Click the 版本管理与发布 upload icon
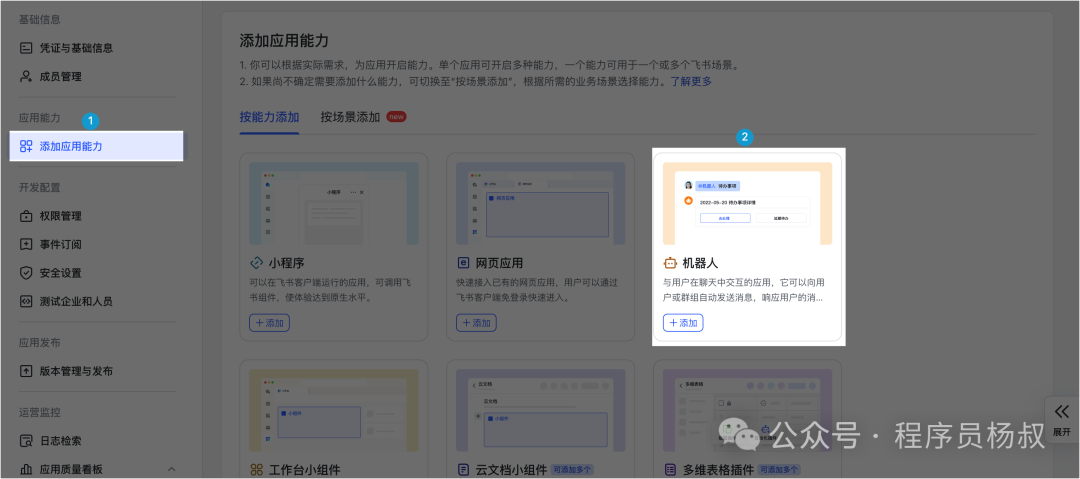The width and height of the screenshot is (1080, 479). [26, 371]
